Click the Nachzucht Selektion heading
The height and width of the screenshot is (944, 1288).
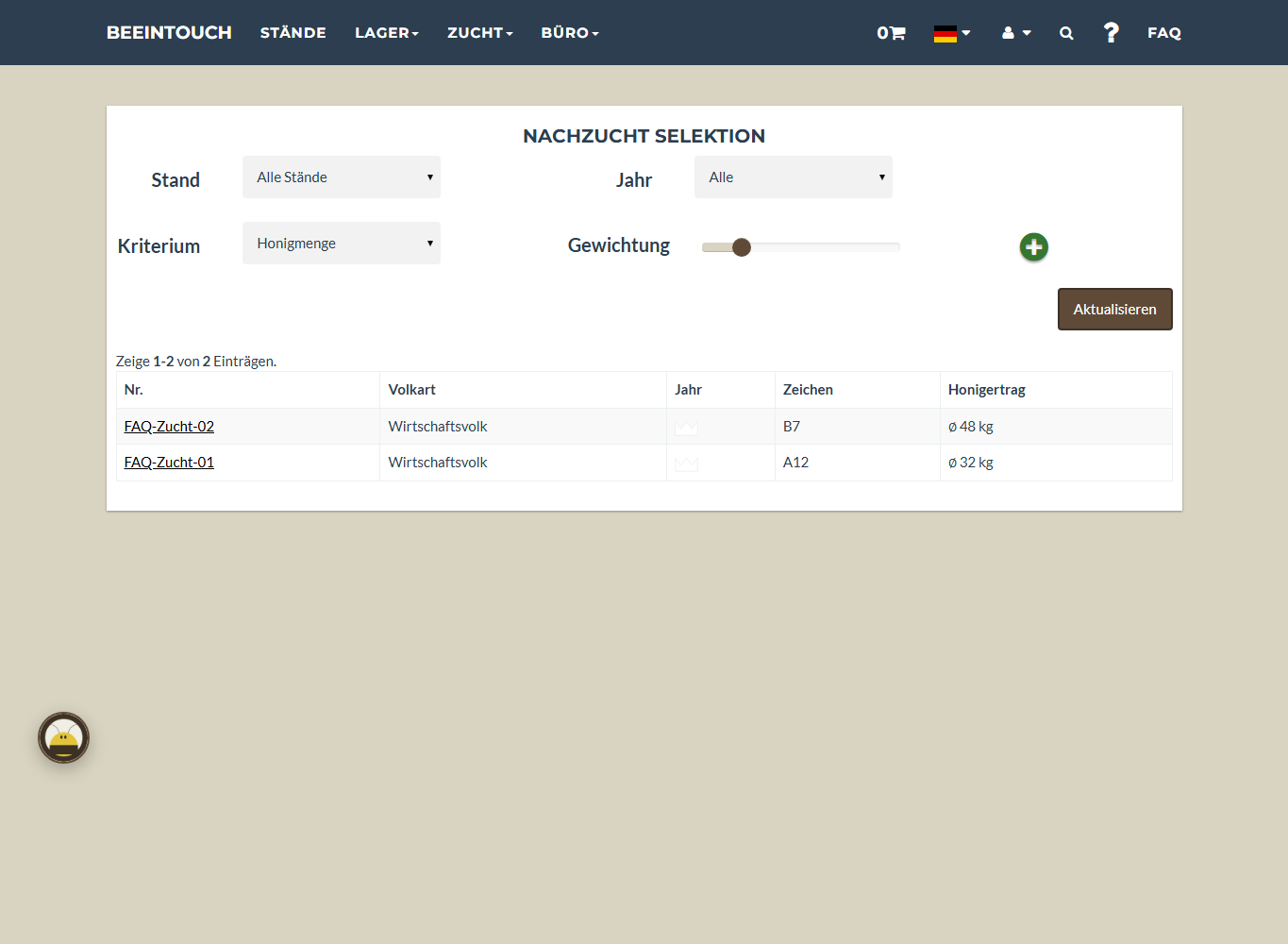pos(644,136)
